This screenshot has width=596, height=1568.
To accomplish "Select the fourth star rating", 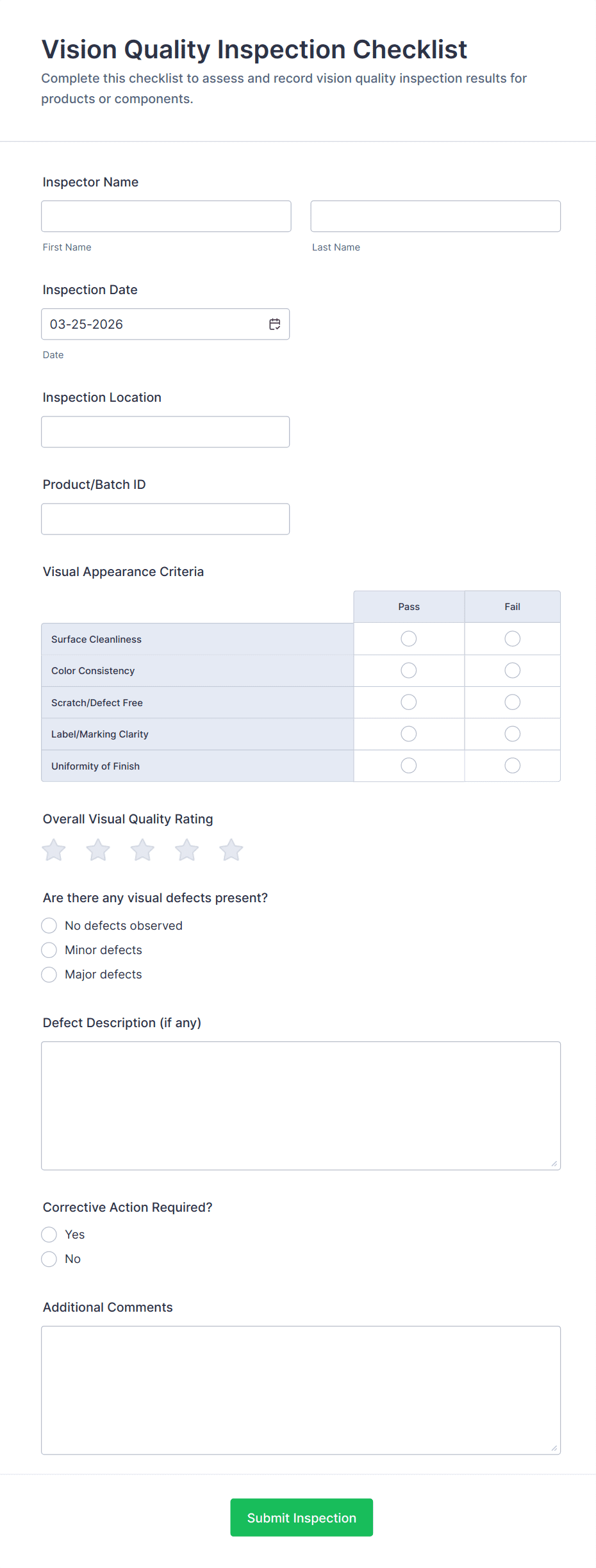I will [186, 850].
